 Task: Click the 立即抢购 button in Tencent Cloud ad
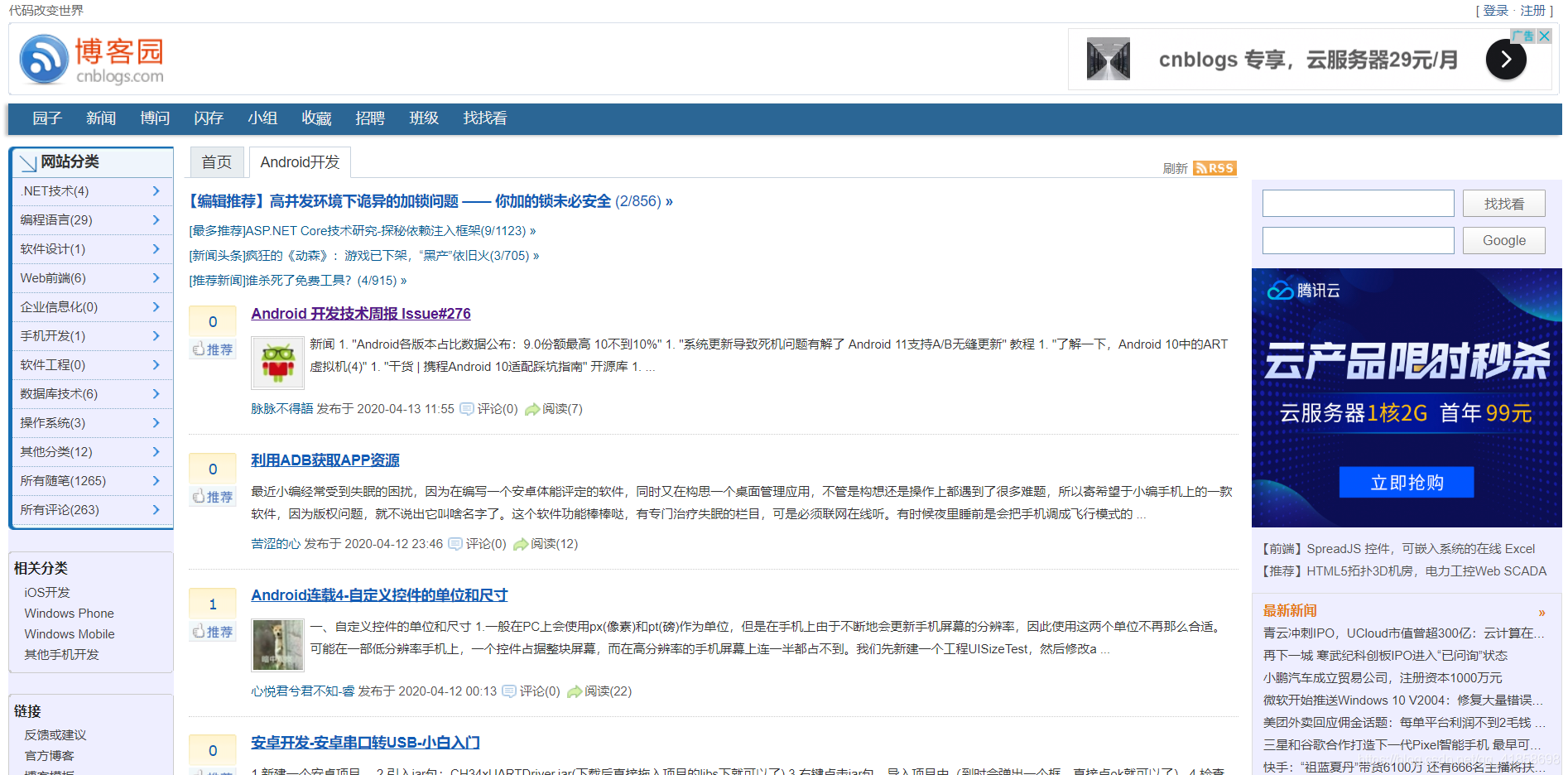tap(1406, 483)
